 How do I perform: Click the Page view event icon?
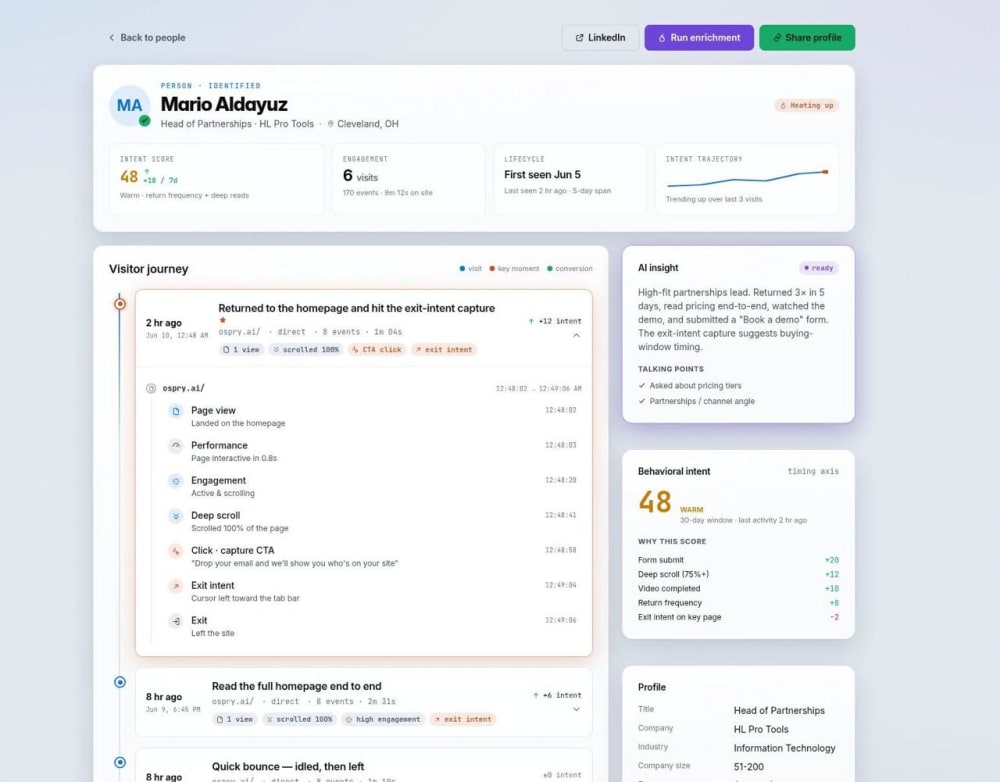tap(175, 411)
